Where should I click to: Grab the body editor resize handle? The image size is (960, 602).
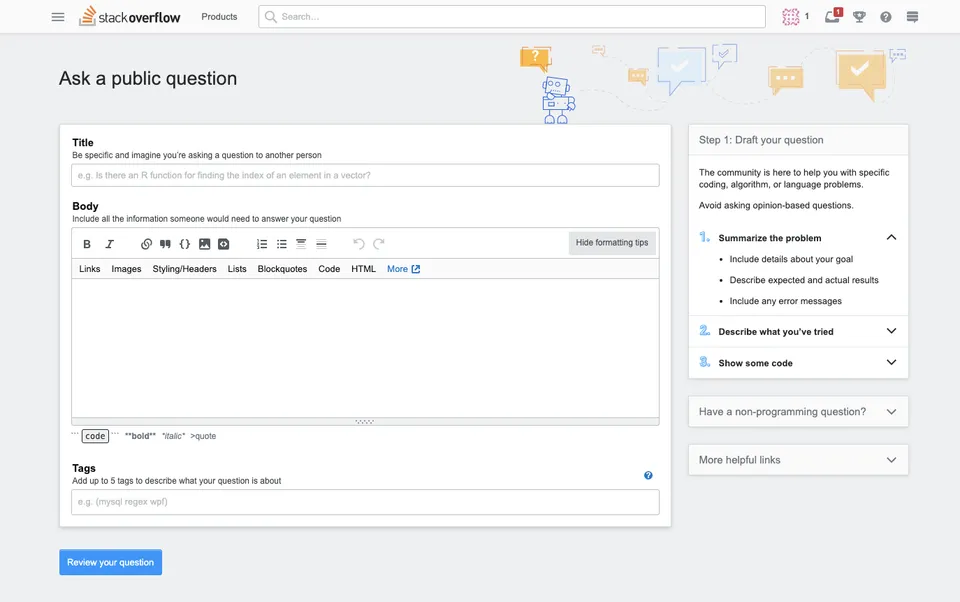point(365,421)
